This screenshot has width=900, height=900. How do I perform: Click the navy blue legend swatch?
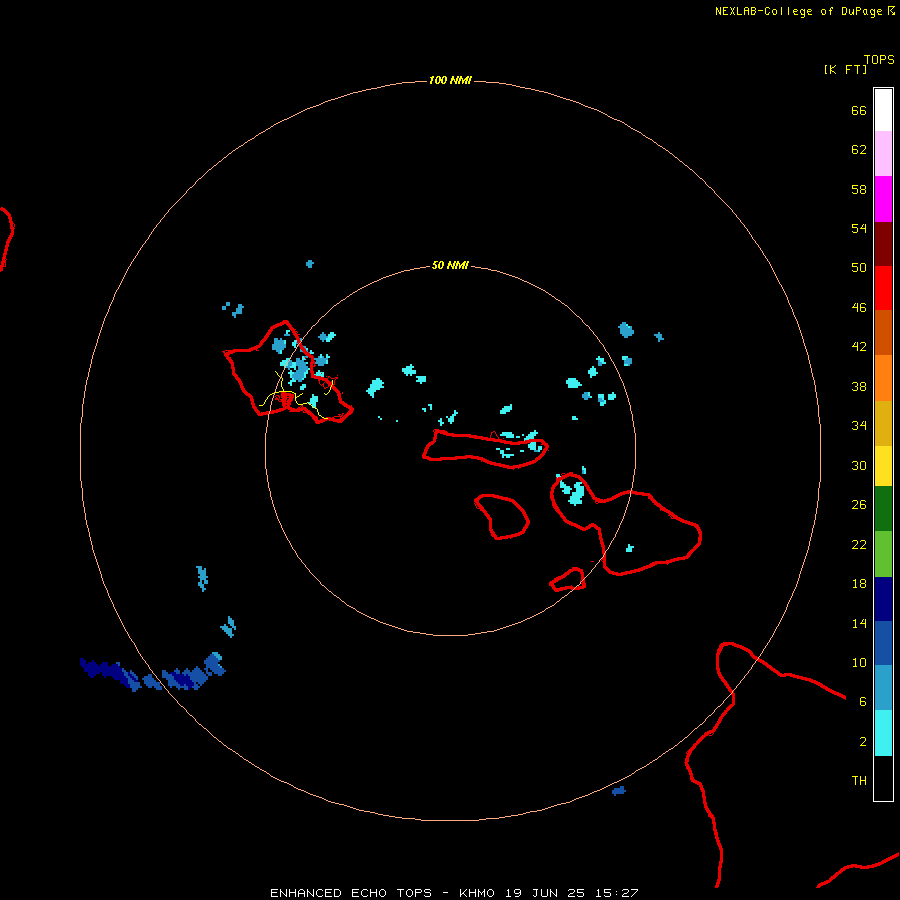pos(883,599)
